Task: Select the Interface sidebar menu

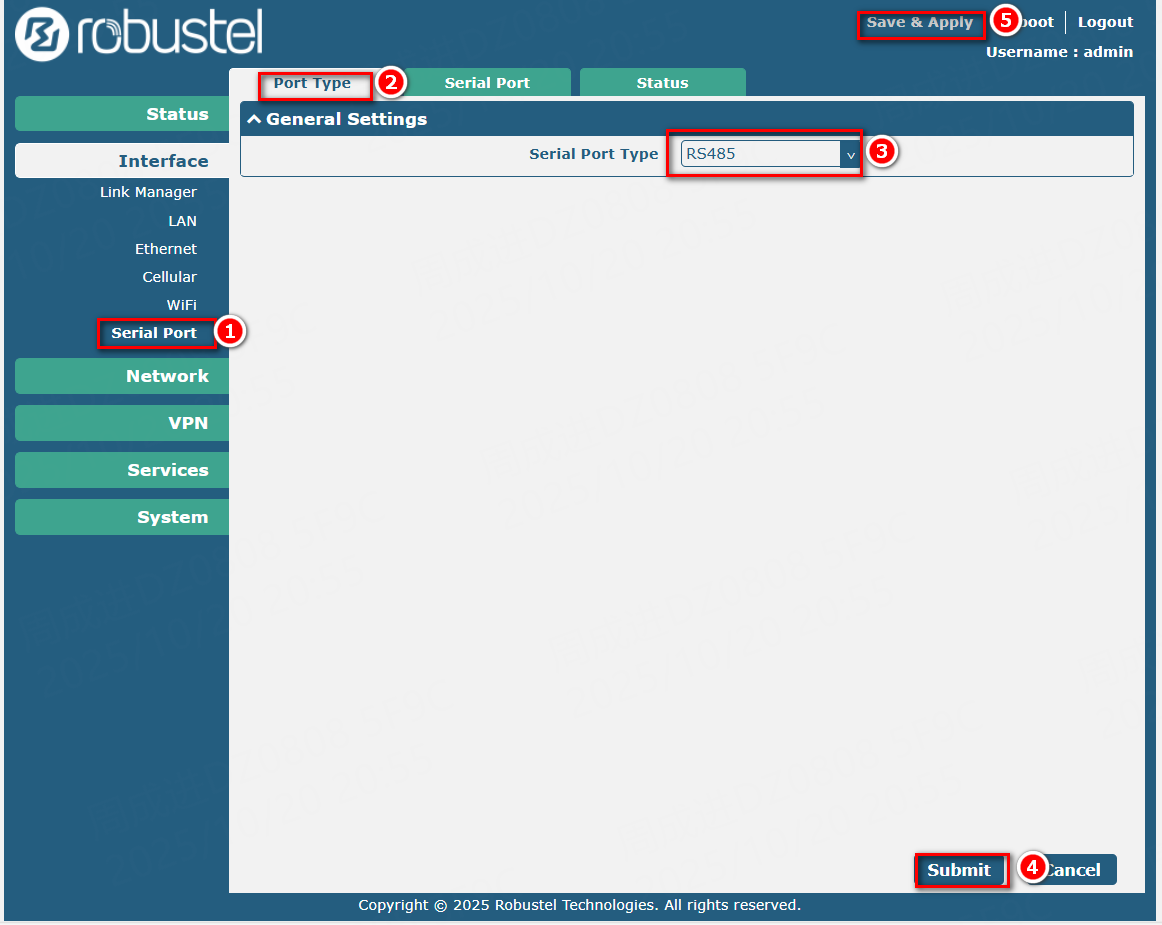Action: [x=122, y=161]
